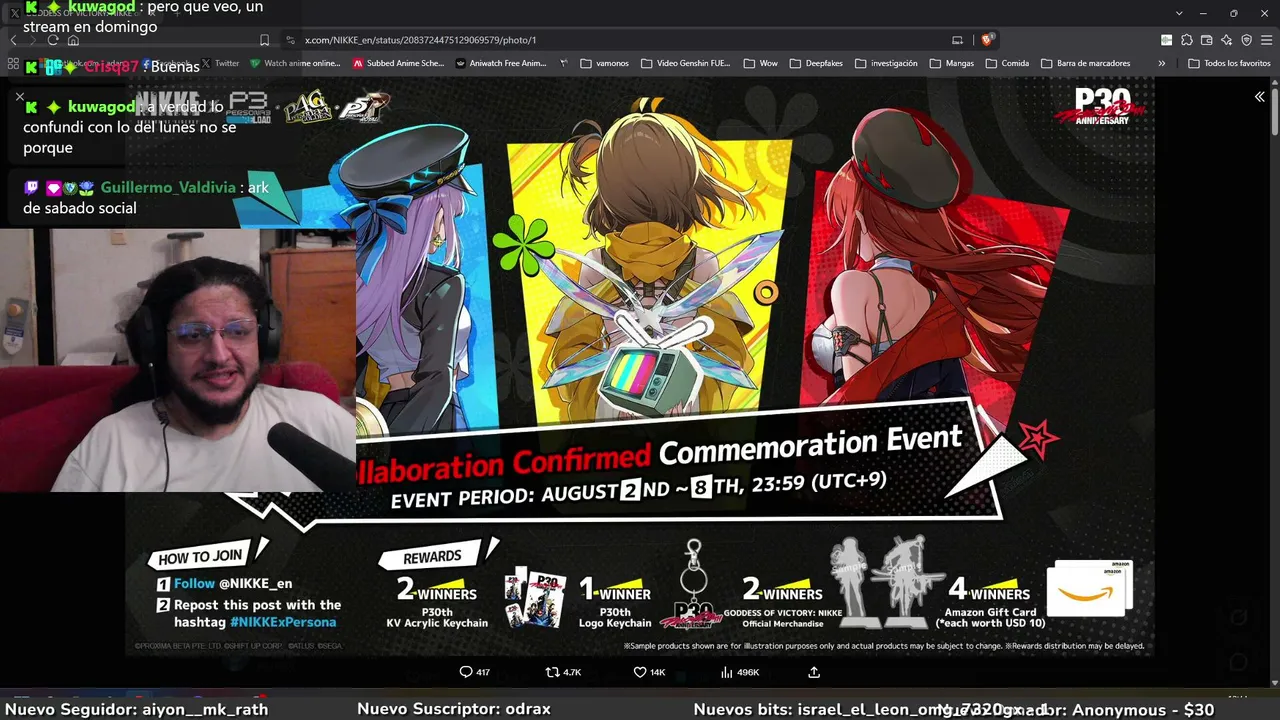Click the Guillermo_Valdivia chat username
This screenshot has width=1280, height=720.
pos(168,188)
